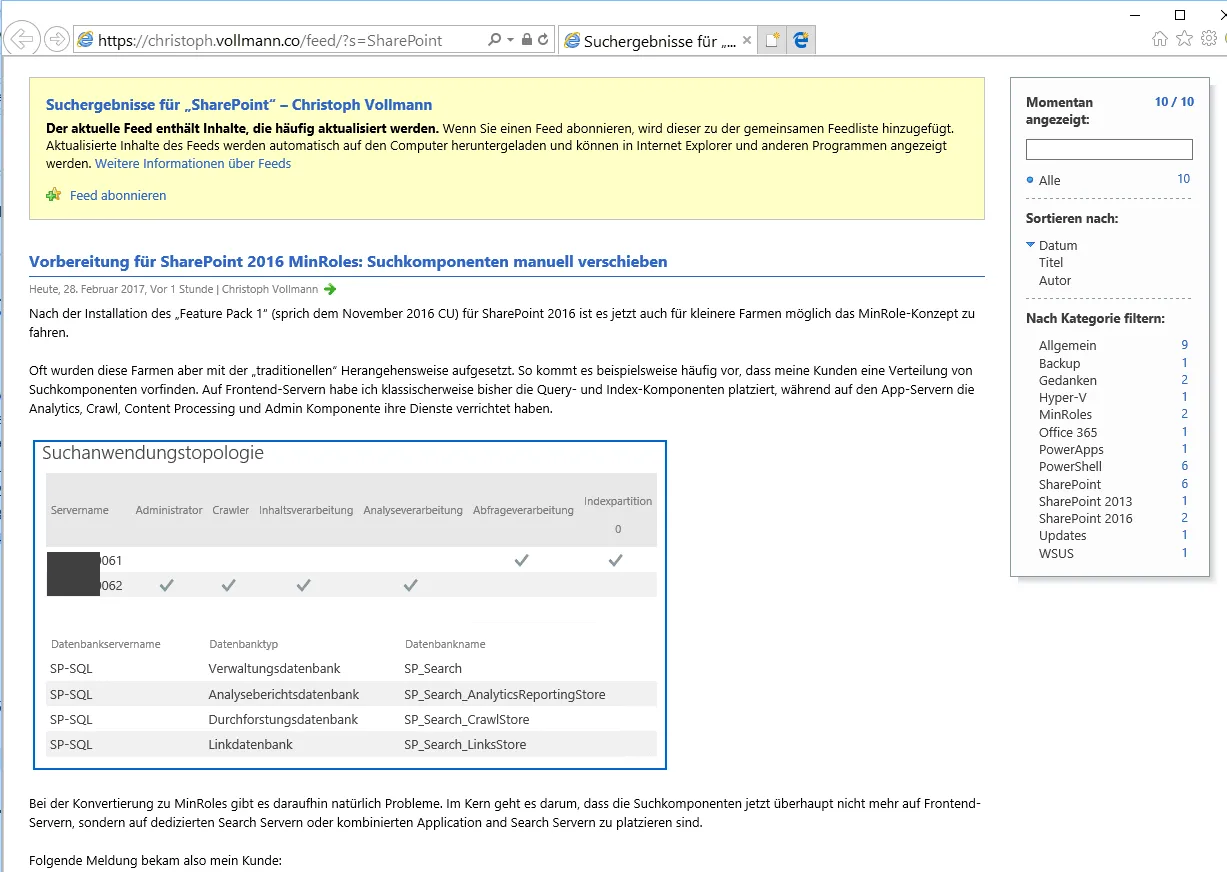The image size is (1227, 872).
Task: Filter by category Gedanken
Action: point(1067,380)
